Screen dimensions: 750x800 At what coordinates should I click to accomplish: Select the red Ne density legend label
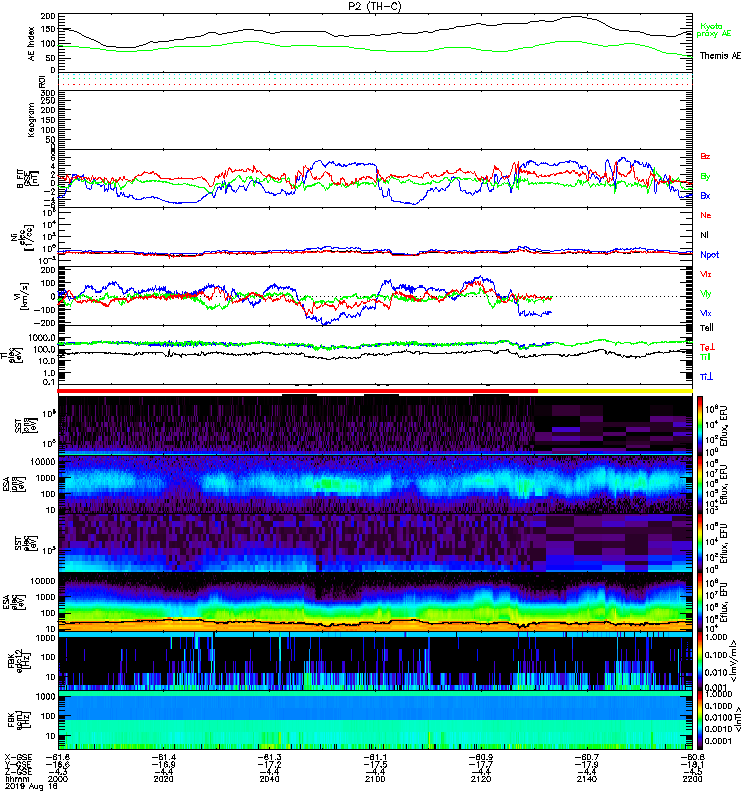click(x=706, y=215)
